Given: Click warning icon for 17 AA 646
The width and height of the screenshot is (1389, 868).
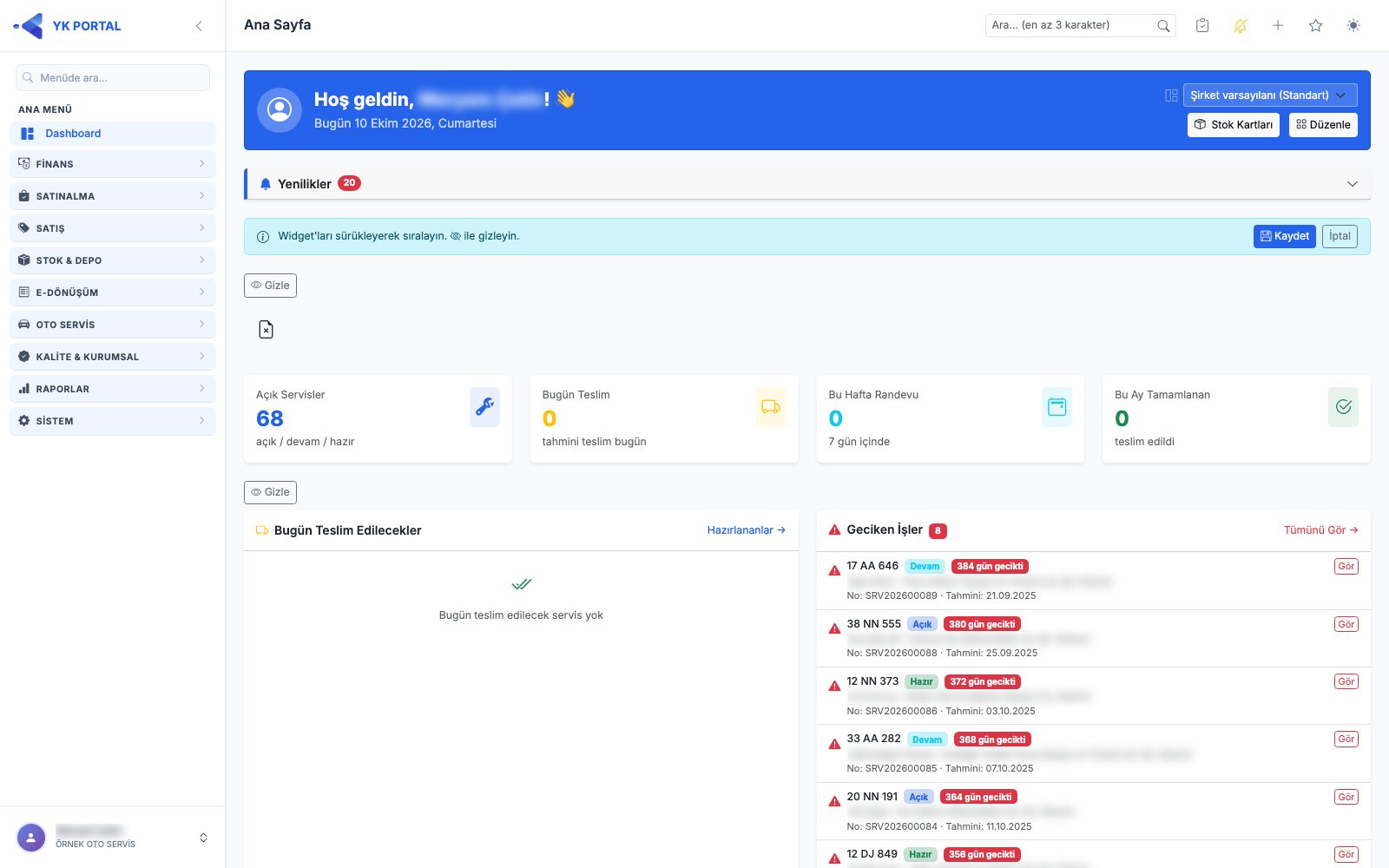Looking at the screenshot, I should point(834,570).
